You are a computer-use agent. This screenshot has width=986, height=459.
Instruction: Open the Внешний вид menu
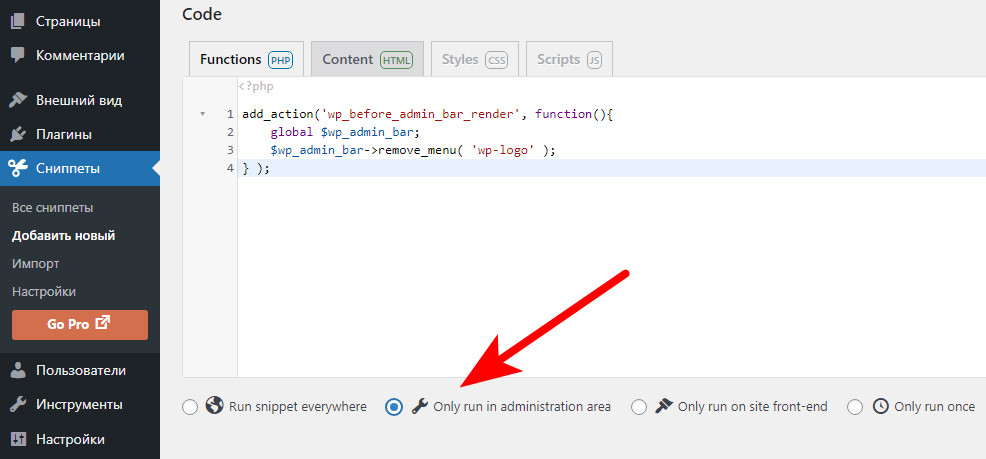80,101
